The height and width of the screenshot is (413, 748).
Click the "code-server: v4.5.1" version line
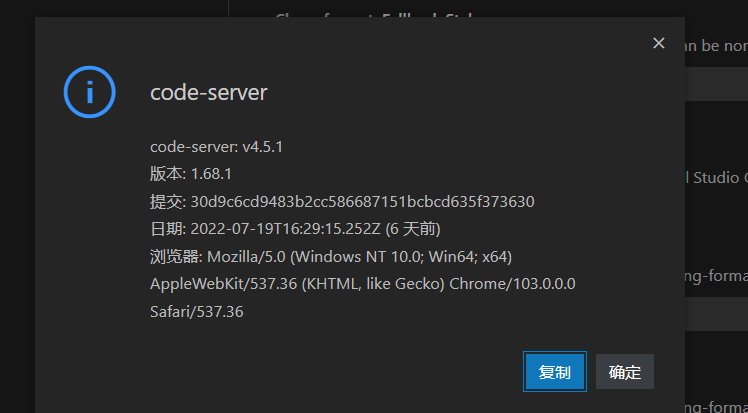click(217, 146)
